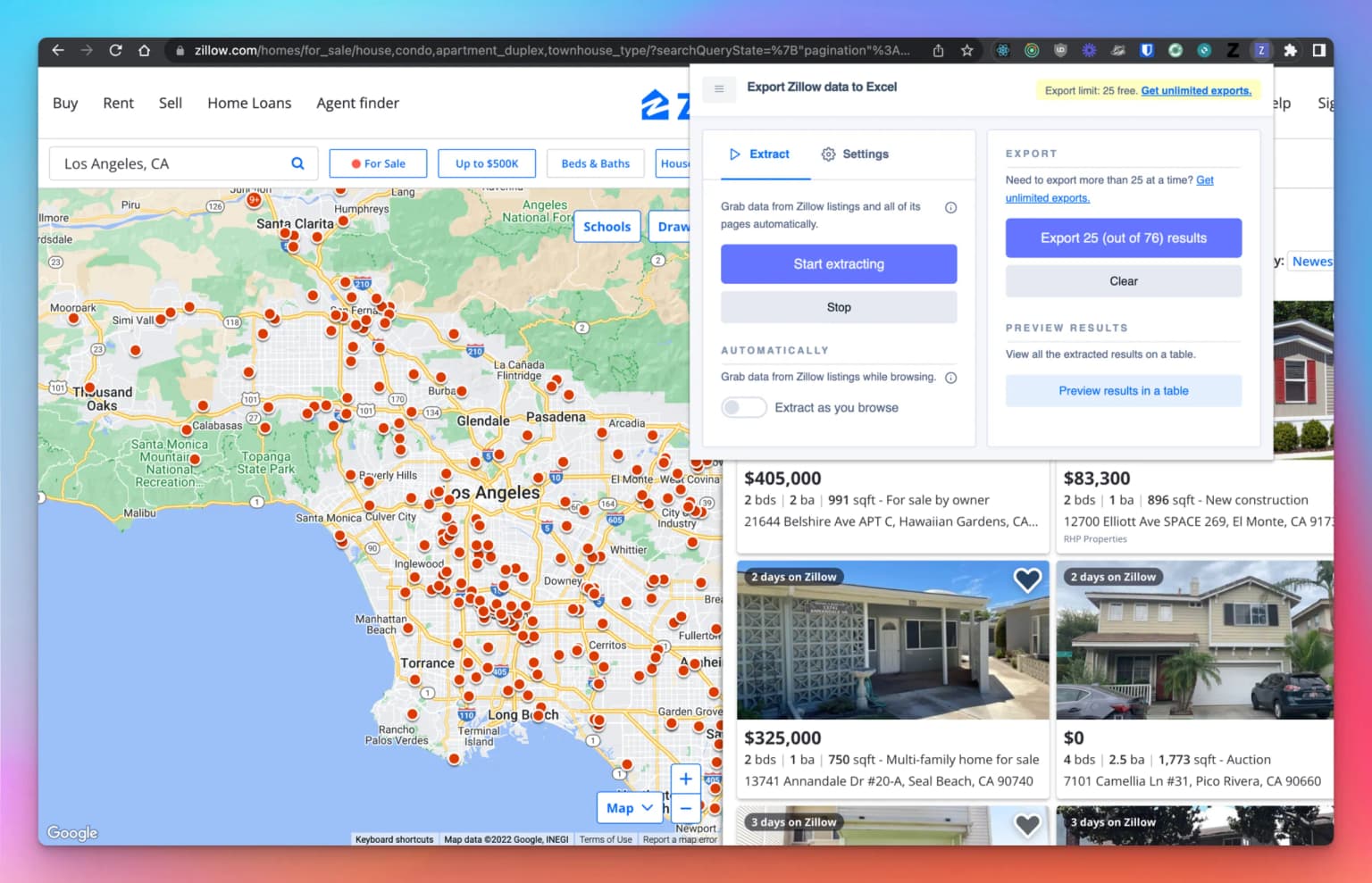The width and height of the screenshot is (1372, 883).
Task: Show Schools on the map
Action: tap(607, 227)
